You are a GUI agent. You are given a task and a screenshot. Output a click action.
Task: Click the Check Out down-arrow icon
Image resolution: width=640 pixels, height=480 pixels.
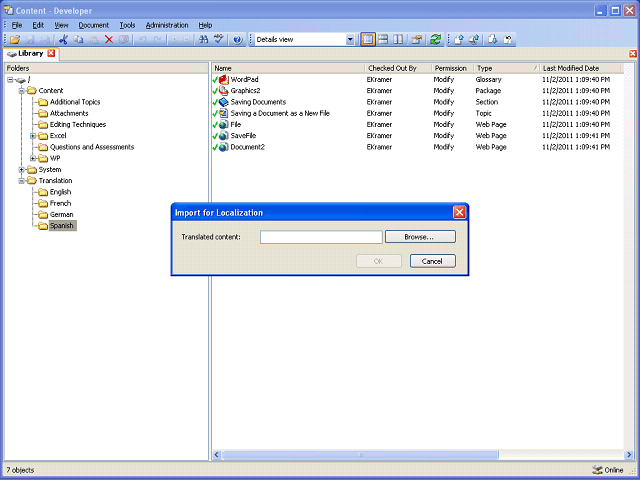tap(492, 39)
